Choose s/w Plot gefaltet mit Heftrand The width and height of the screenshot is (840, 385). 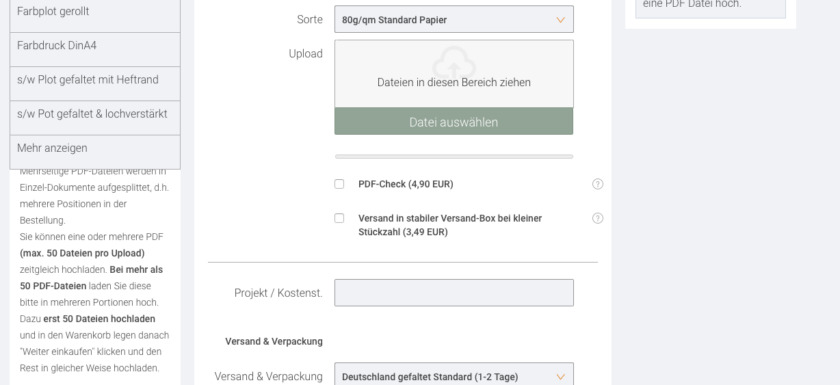tap(95, 84)
